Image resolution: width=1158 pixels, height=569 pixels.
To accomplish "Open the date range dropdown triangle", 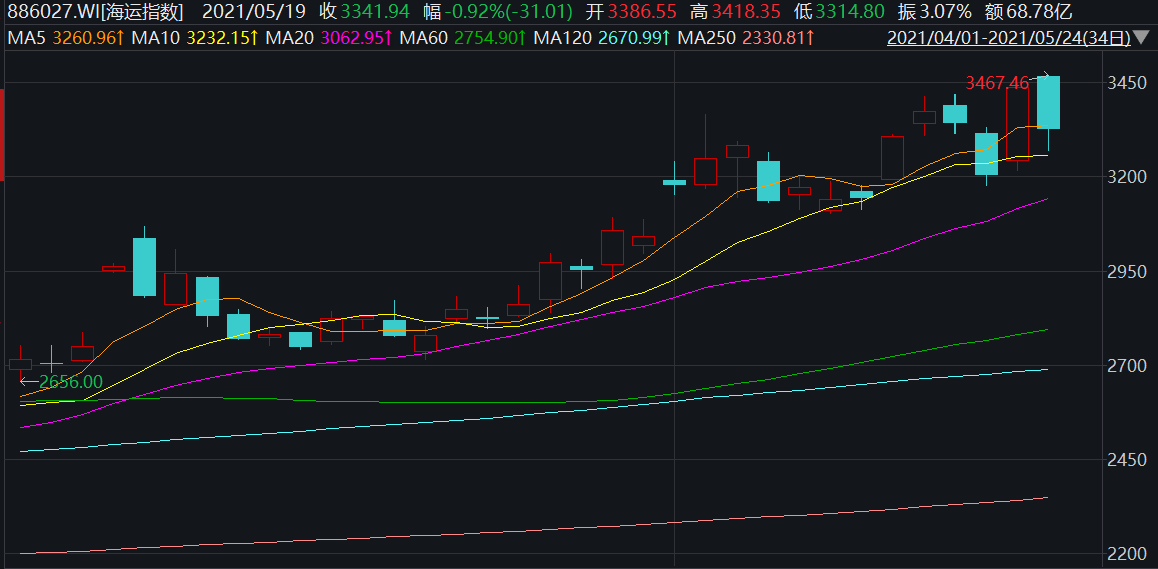I will point(1144,38).
